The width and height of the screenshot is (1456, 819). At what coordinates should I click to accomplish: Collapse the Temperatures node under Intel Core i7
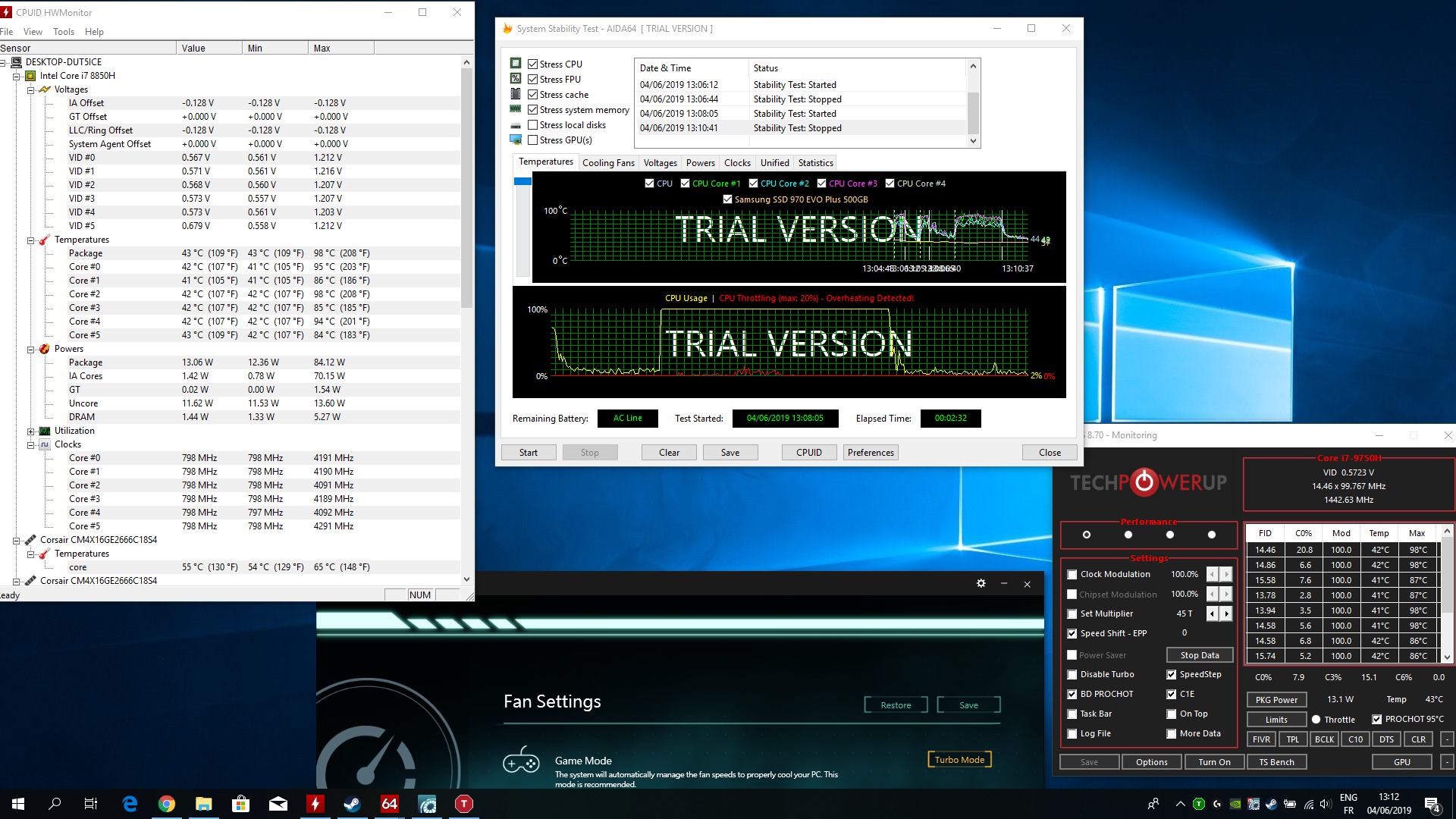coord(31,240)
